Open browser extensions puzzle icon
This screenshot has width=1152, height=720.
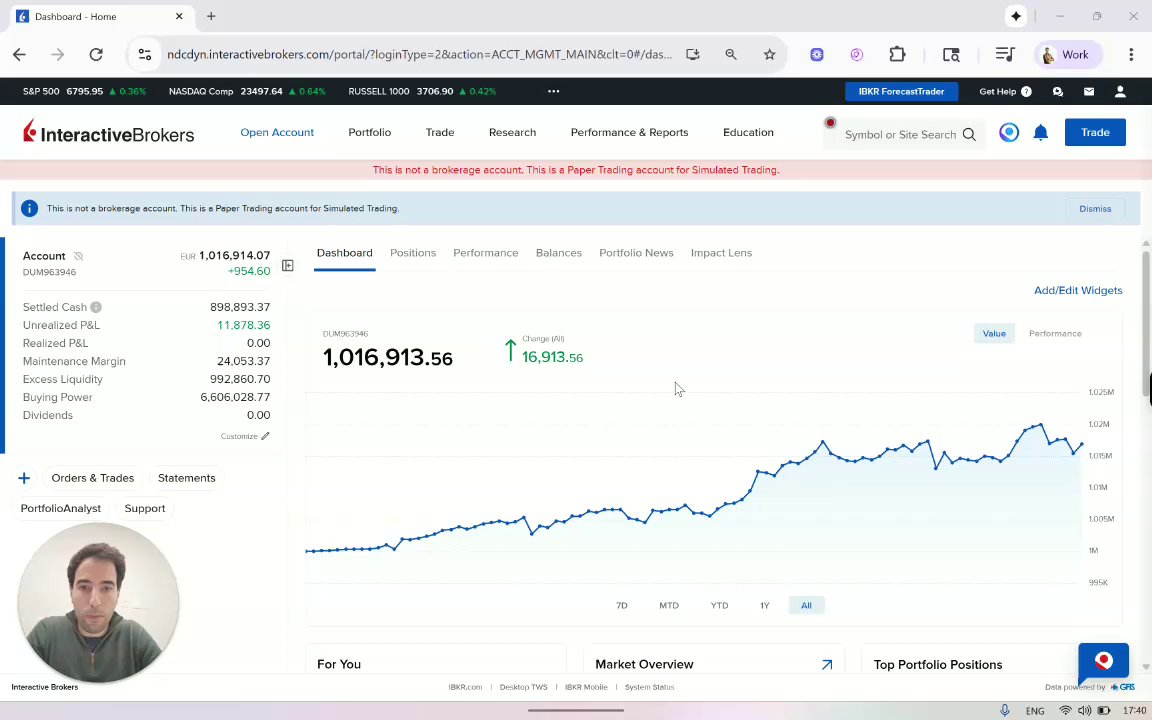point(897,54)
